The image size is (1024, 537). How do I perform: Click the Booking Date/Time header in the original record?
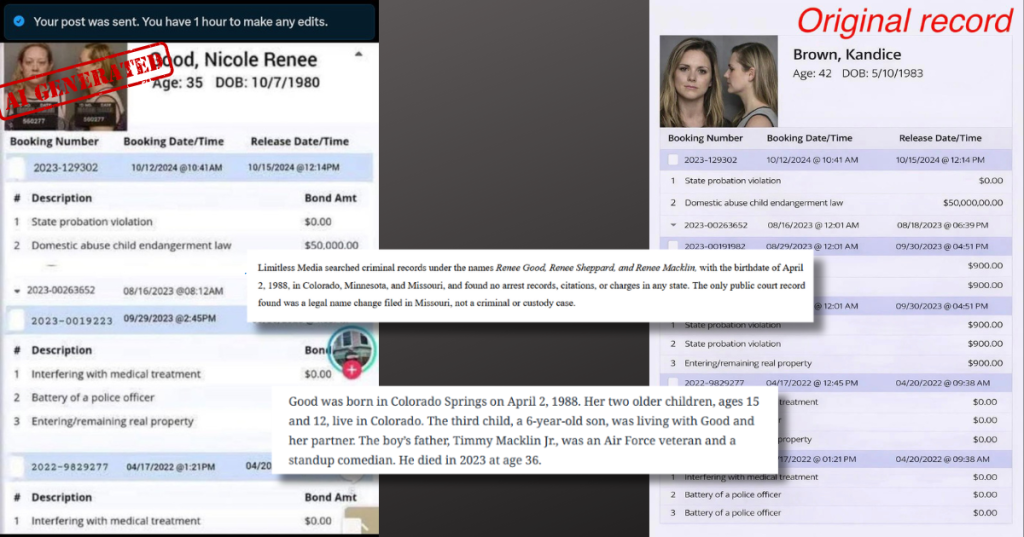[x=809, y=138]
